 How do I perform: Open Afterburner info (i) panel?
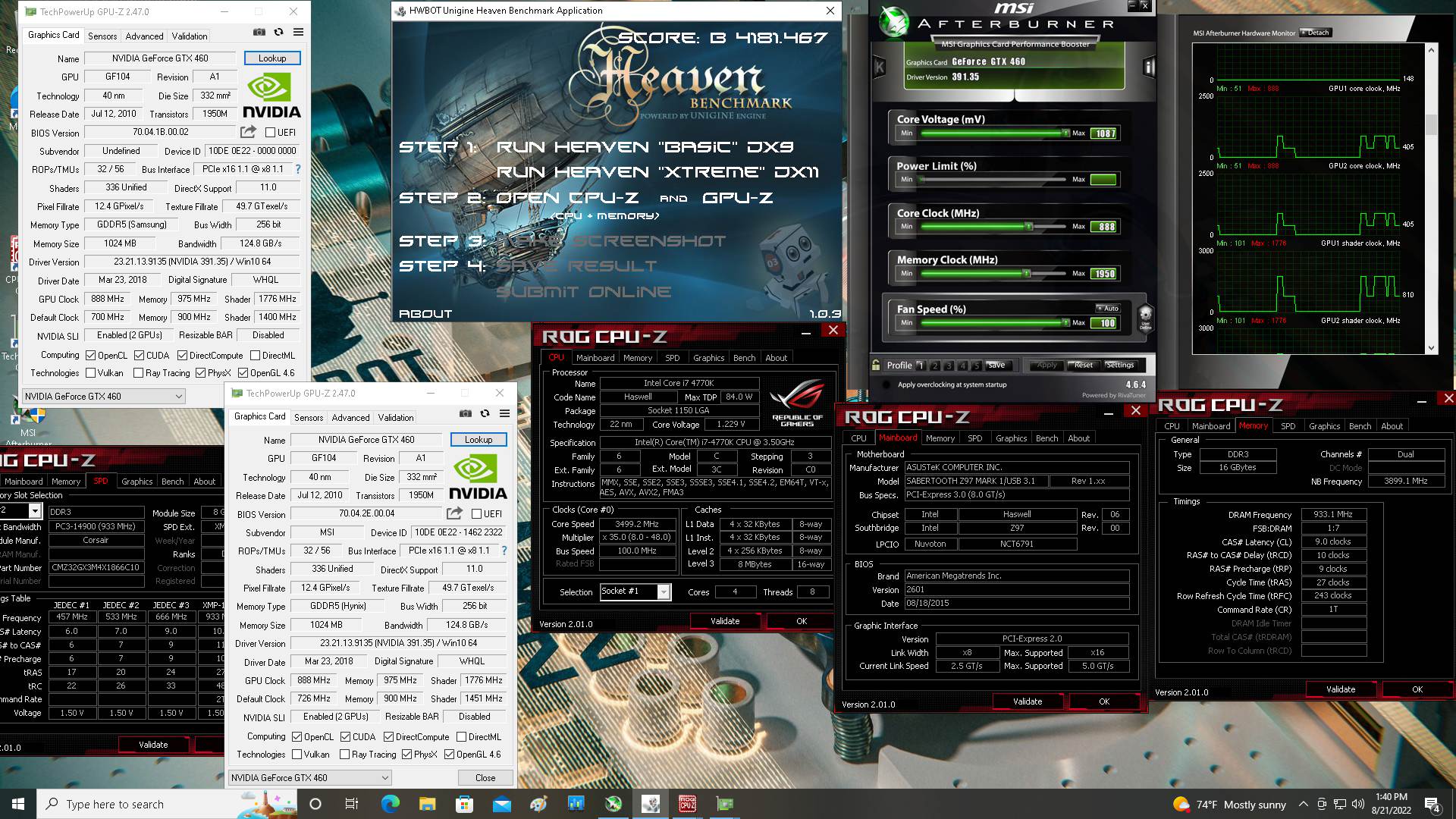point(1149,67)
